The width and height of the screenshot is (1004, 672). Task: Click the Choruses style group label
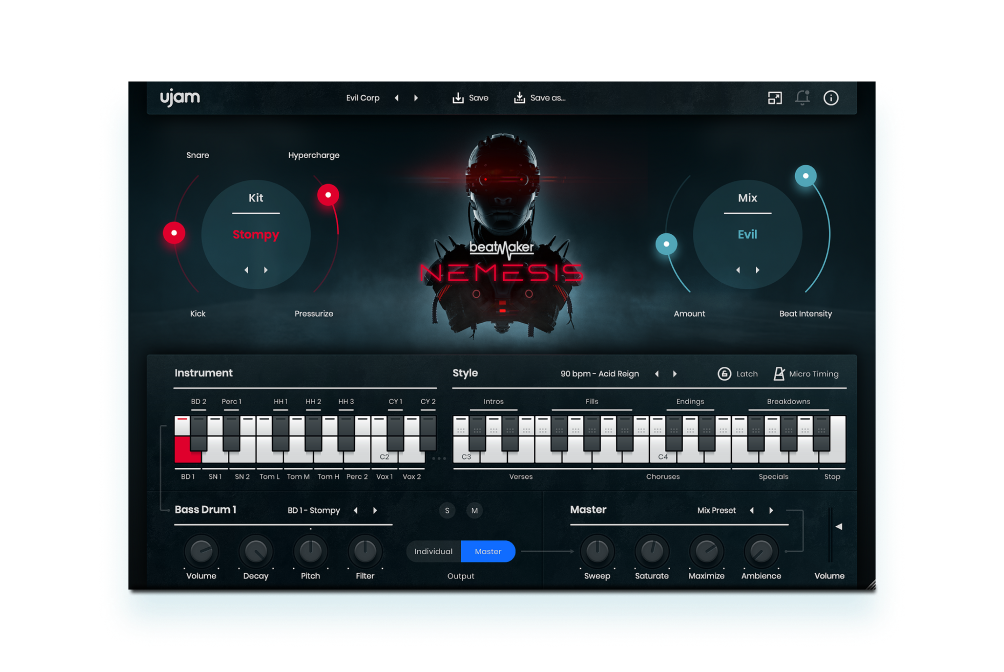[x=663, y=477]
